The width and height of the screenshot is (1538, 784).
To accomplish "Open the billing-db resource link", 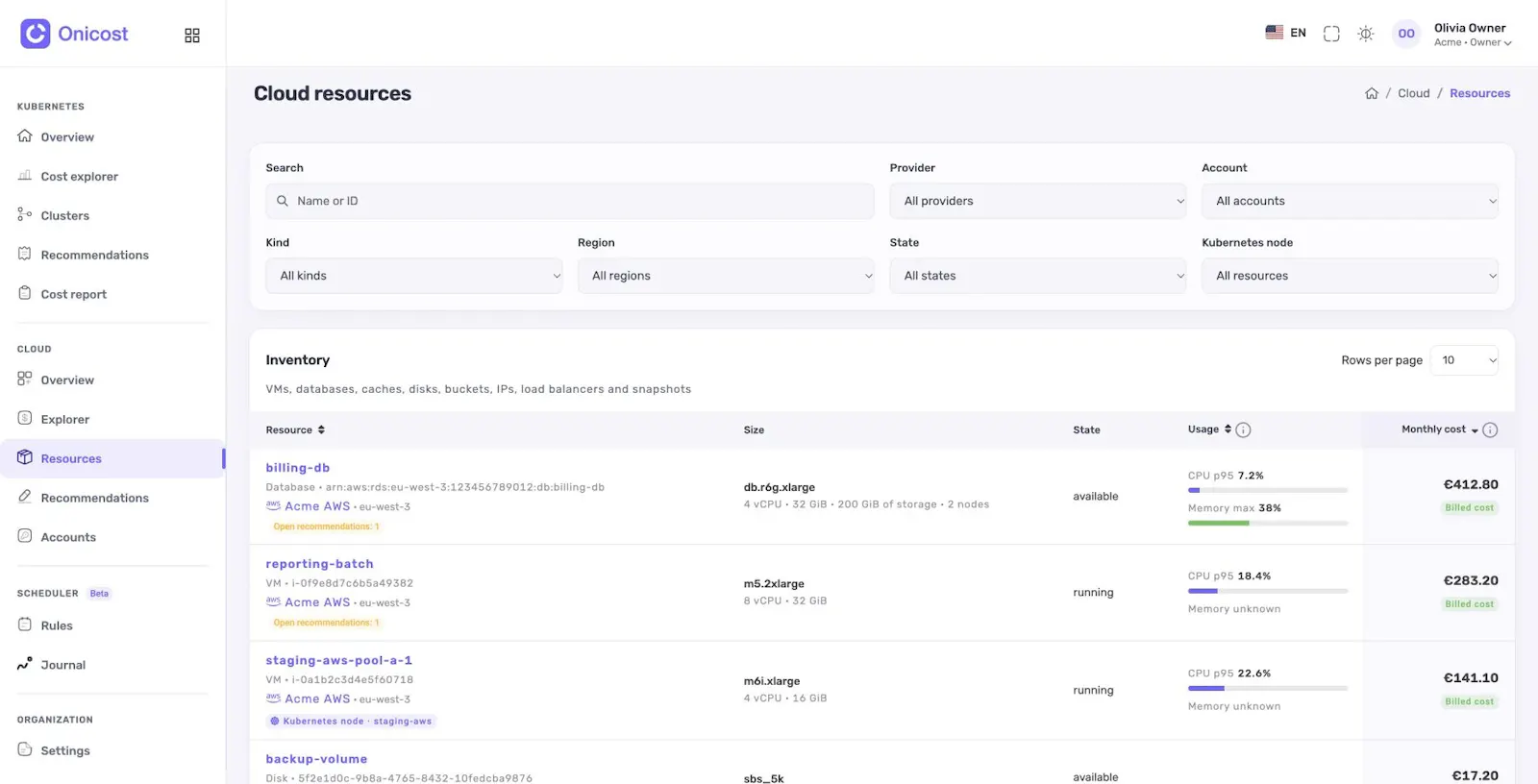I will click(298, 468).
